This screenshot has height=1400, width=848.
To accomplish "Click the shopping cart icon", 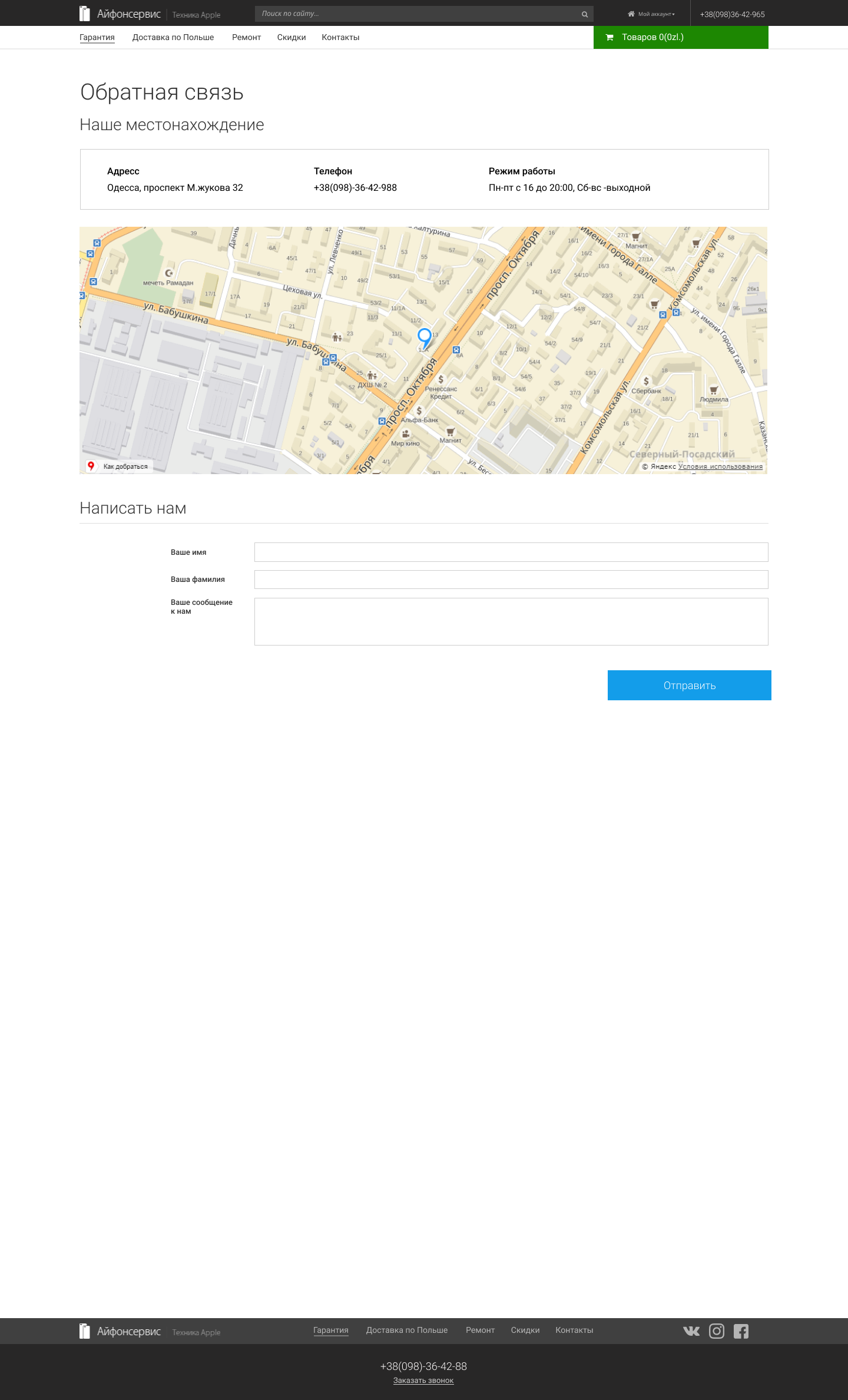I will (x=609, y=37).
